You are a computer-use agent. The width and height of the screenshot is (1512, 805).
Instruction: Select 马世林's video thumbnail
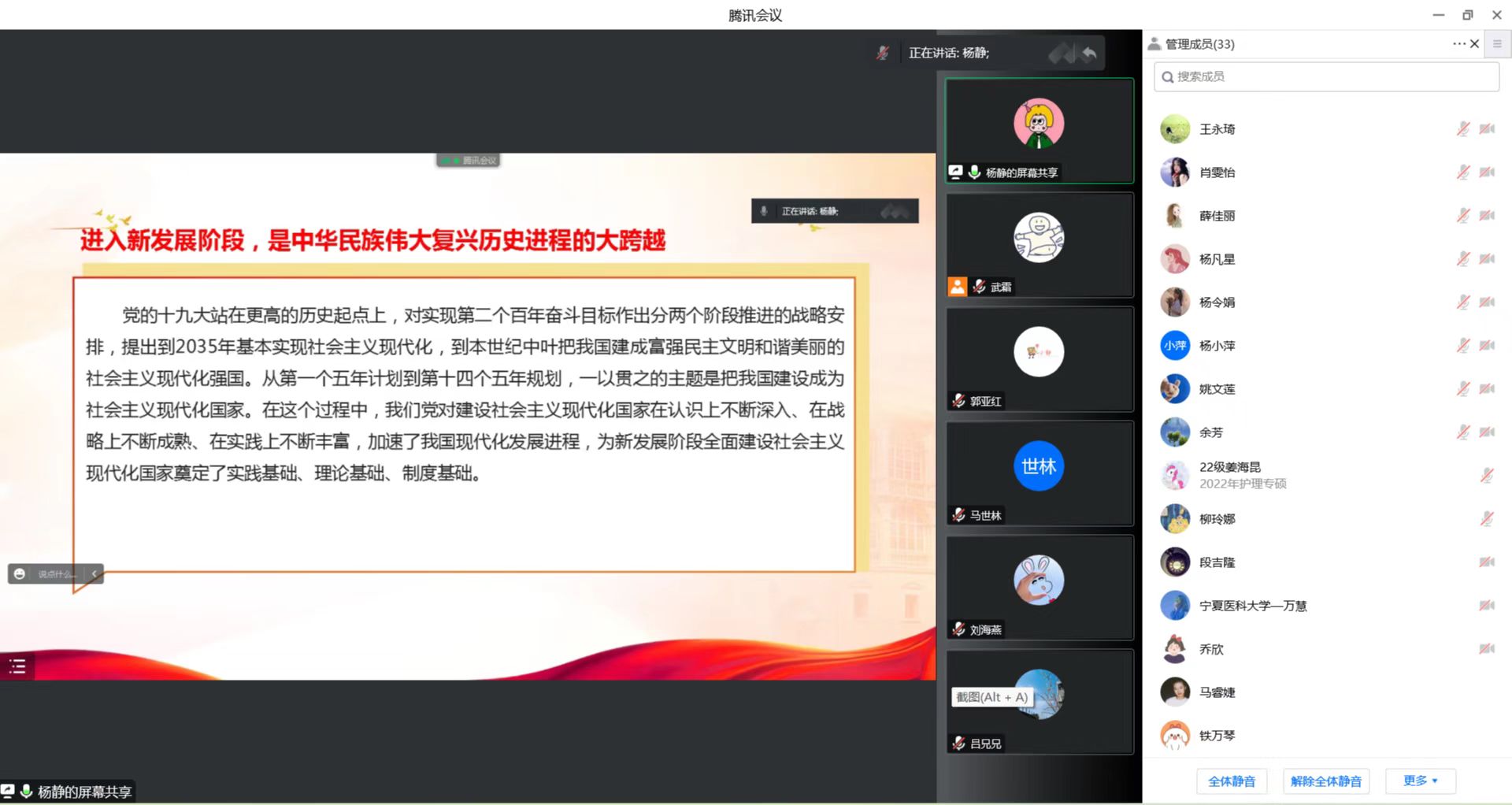(x=1039, y=473)
